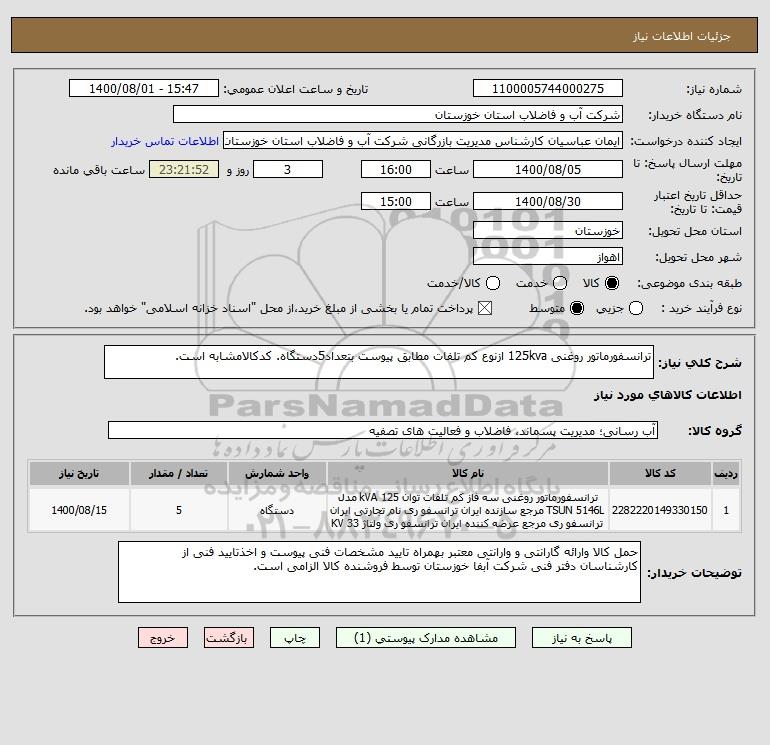Click the buyer name field شرکت آب و فاضلاب
The image size is (770, 745).
(398, 114)
